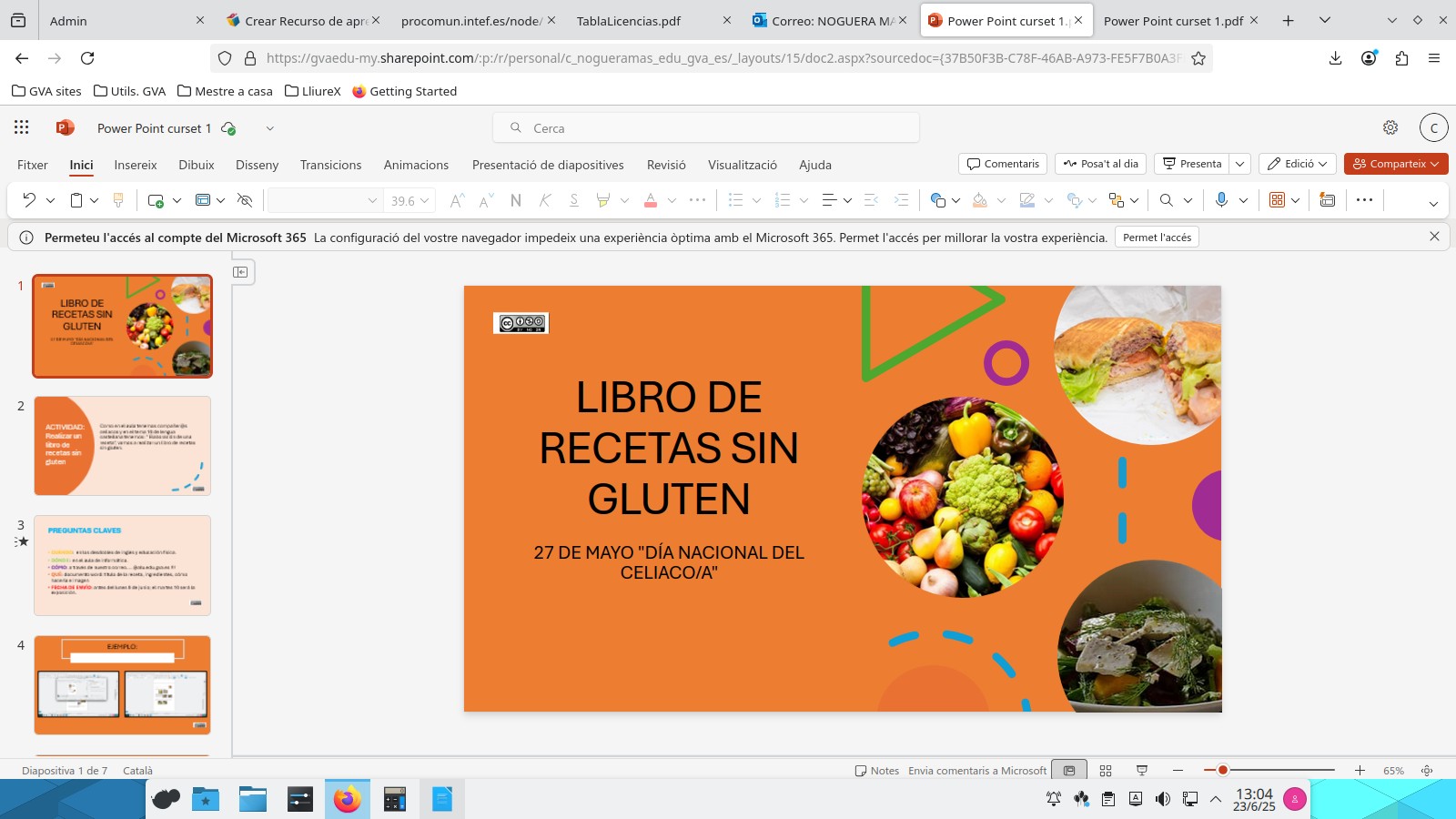Toggle the Notes pane

(x=877, y=771)
